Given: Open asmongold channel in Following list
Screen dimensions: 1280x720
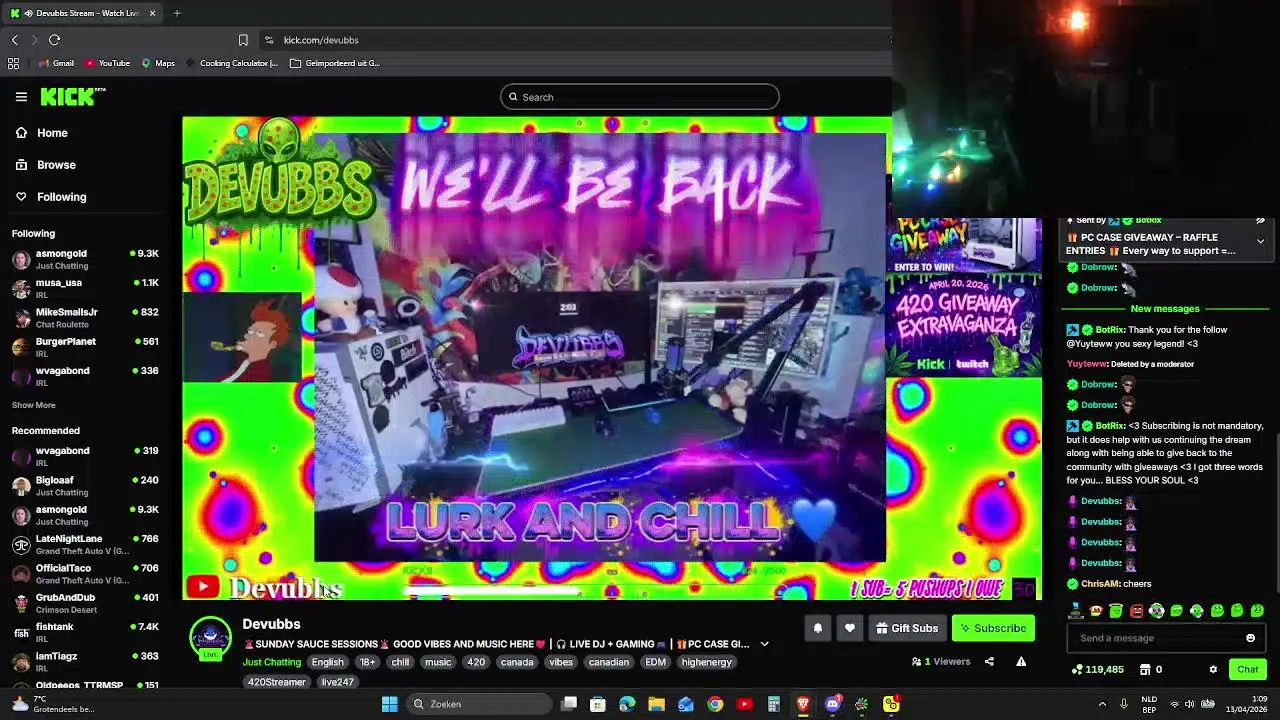Looking at the screenshot, I should pyautogui.click(x=85, y=259).
